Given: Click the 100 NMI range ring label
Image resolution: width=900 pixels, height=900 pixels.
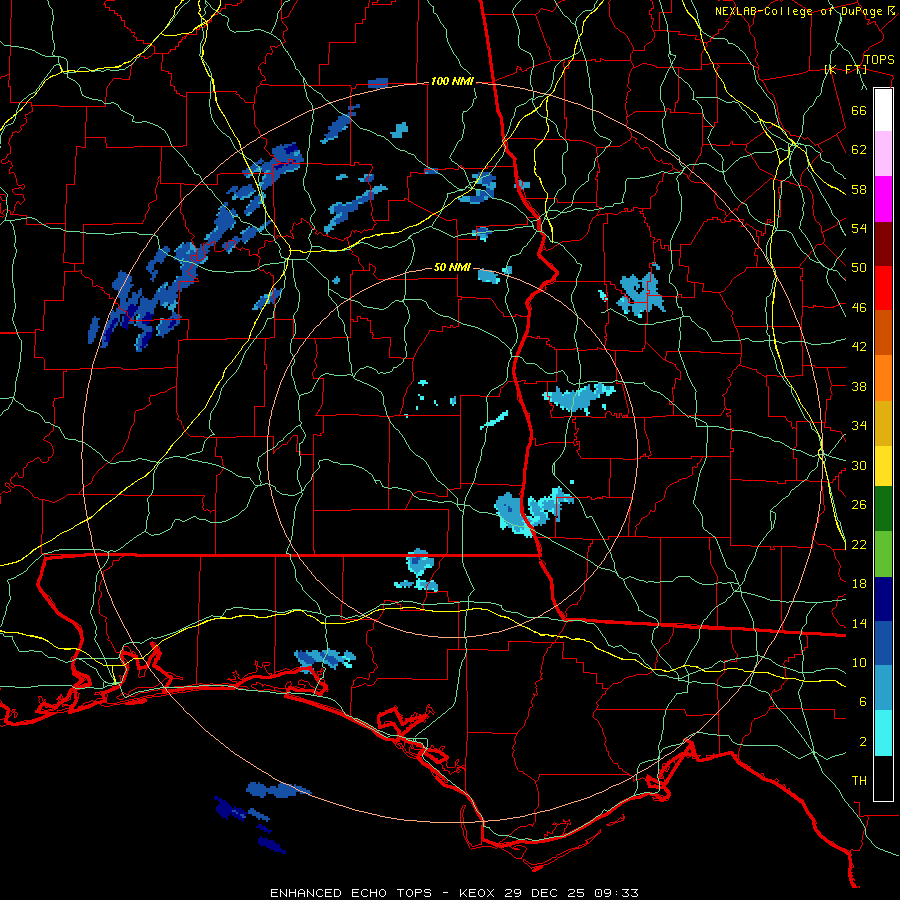Looking at the screenshot, I should pos(452,82).
